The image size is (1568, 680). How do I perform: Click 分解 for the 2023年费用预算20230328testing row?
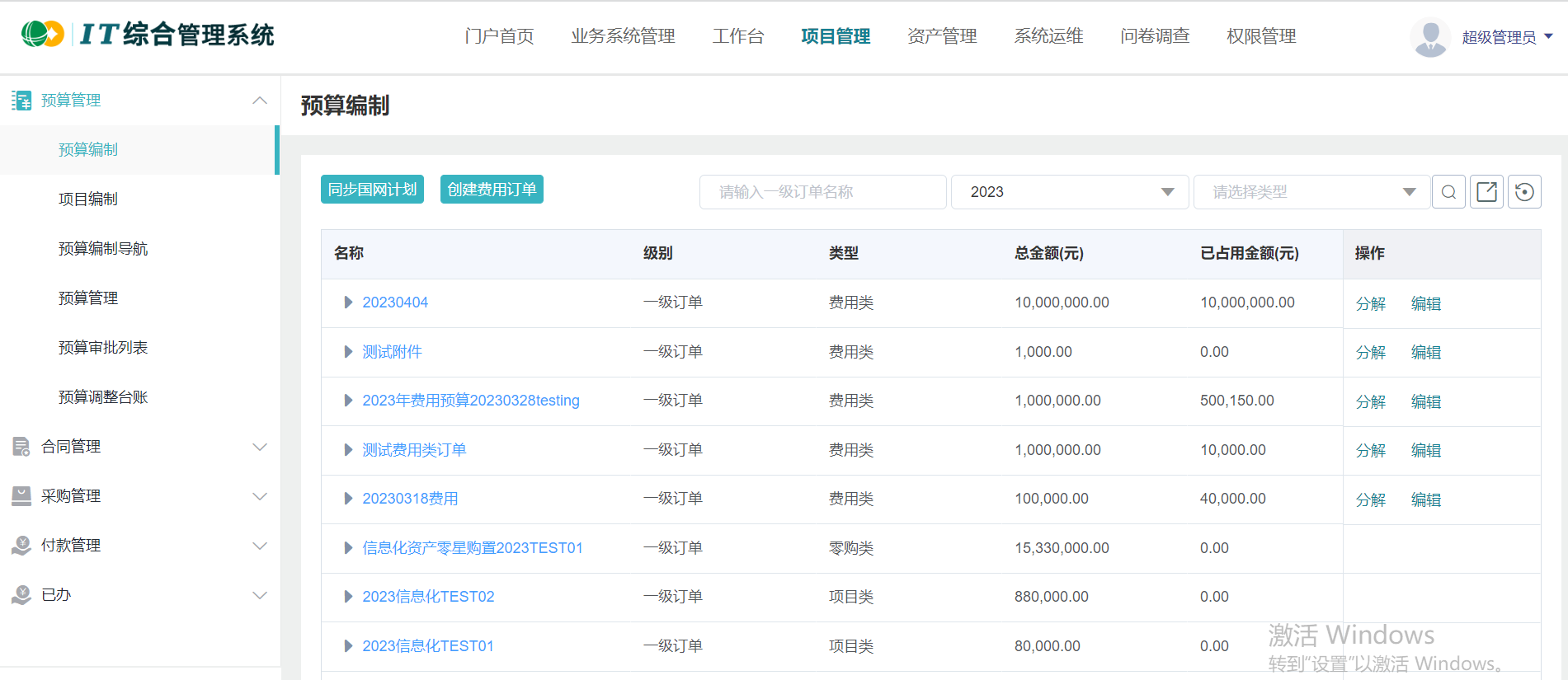click(1370, 401)
